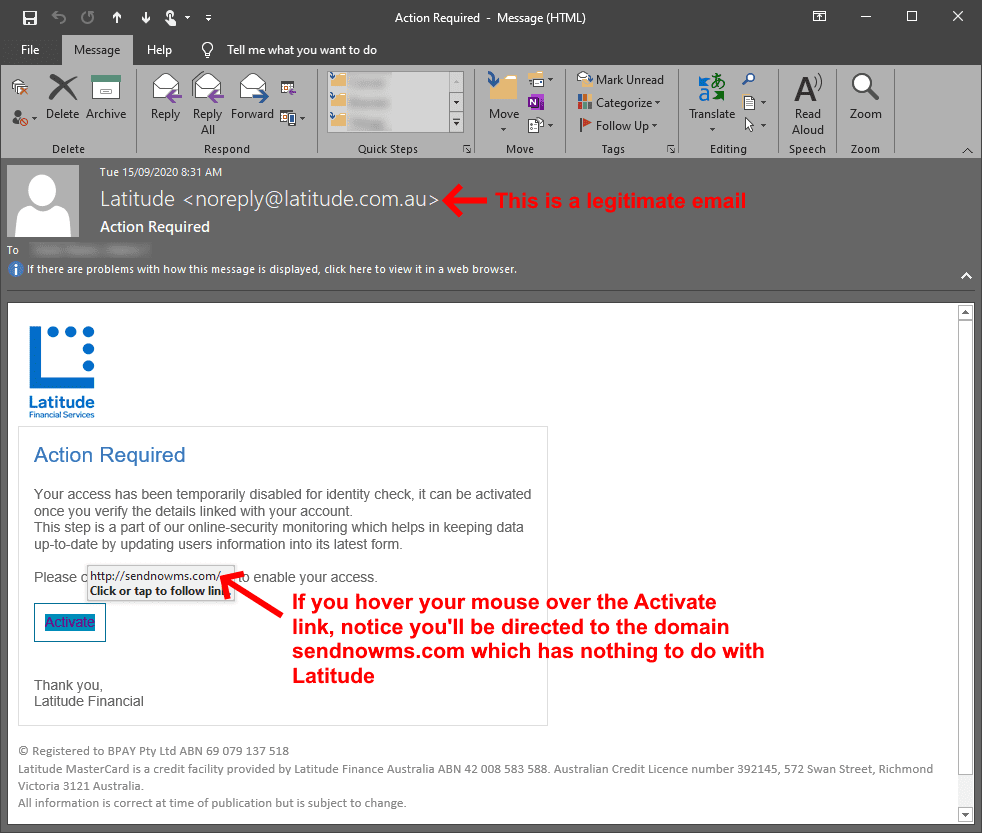Mark the message as Unread
The image size is (982, 833).
(621, 80)
